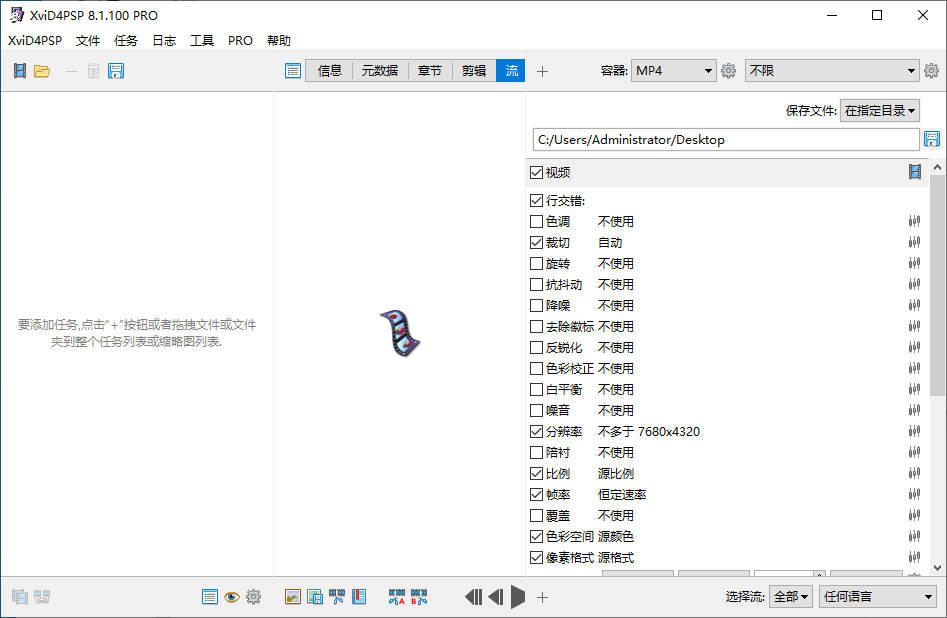Uncheck the 视频 checkbox
The image size is (947, 618).
pos(536,172)
